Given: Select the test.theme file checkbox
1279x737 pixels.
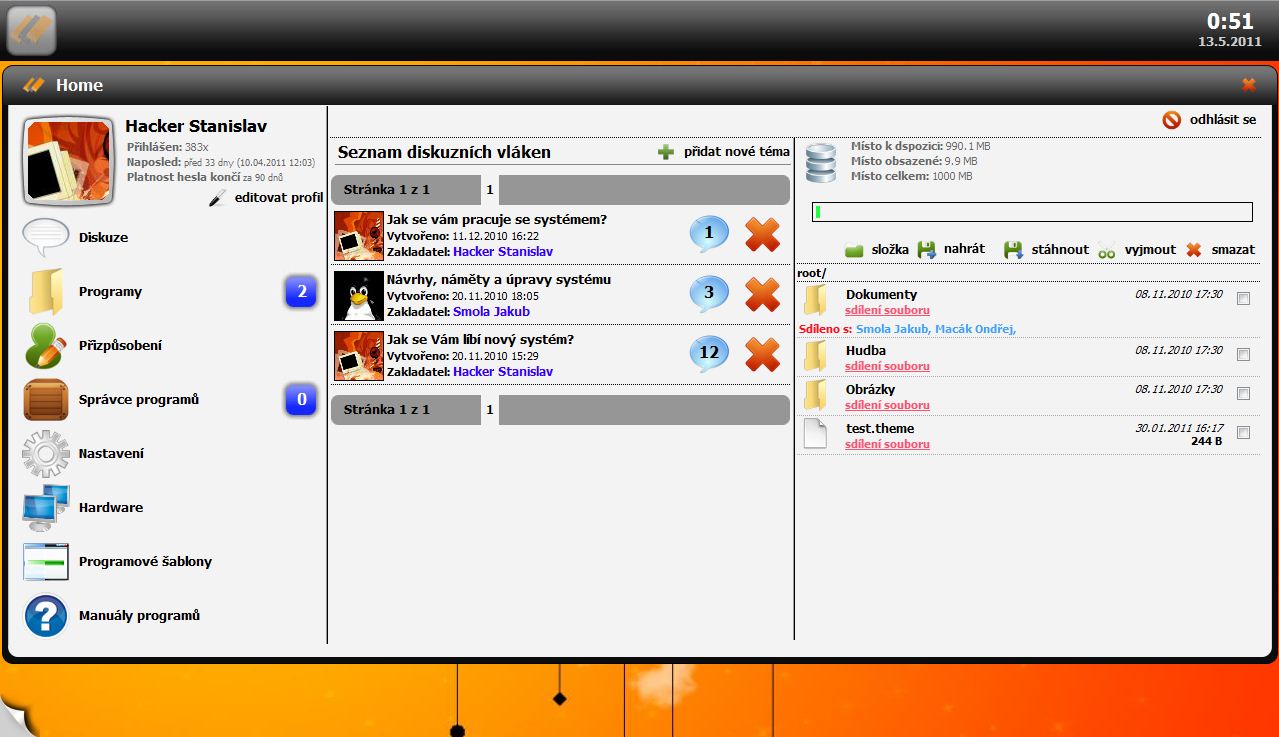Looking at the screenshot, I should (1243, 433).
